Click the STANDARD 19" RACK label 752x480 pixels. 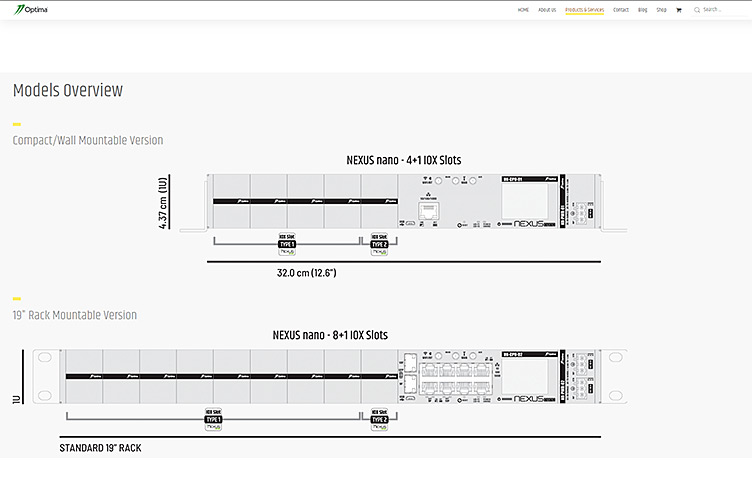point(100,448)
